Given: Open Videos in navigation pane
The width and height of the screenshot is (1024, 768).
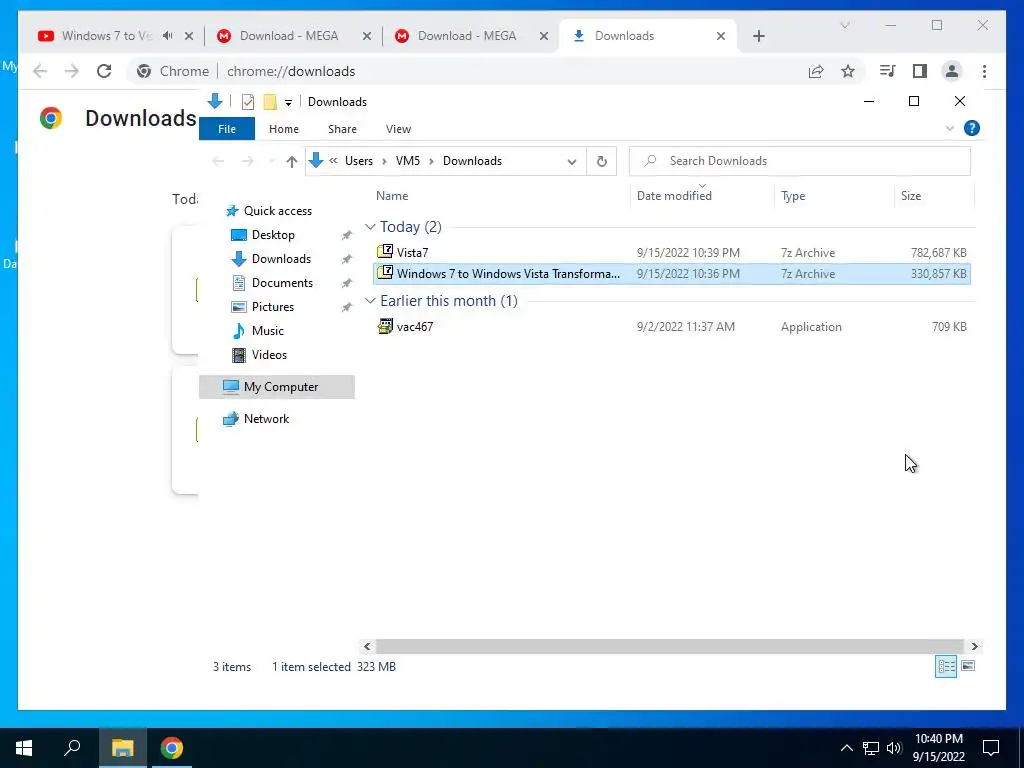Looking at the screenshot, I should [x=269, y=355].
